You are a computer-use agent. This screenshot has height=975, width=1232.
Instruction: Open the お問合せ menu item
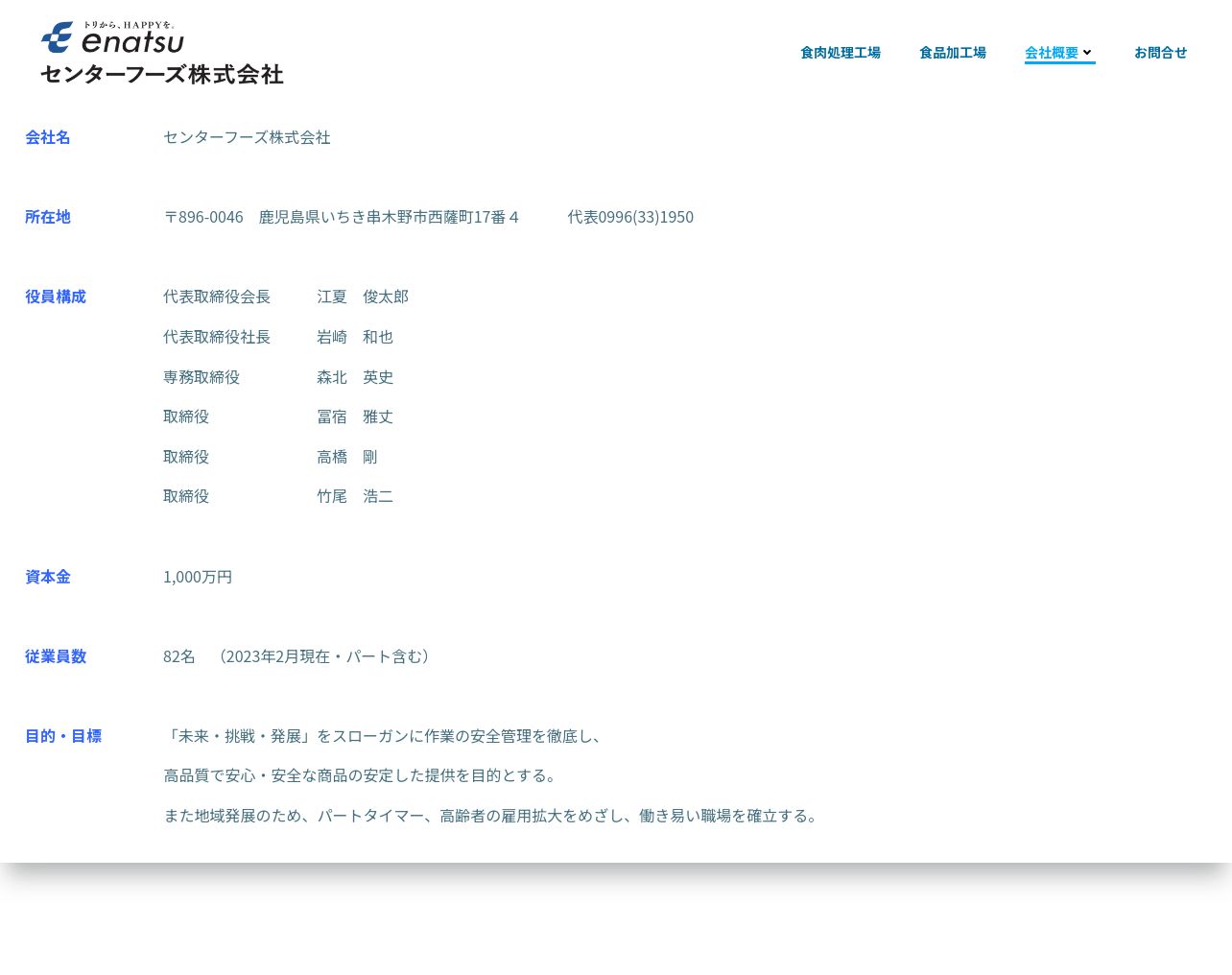coord(1161,53)
